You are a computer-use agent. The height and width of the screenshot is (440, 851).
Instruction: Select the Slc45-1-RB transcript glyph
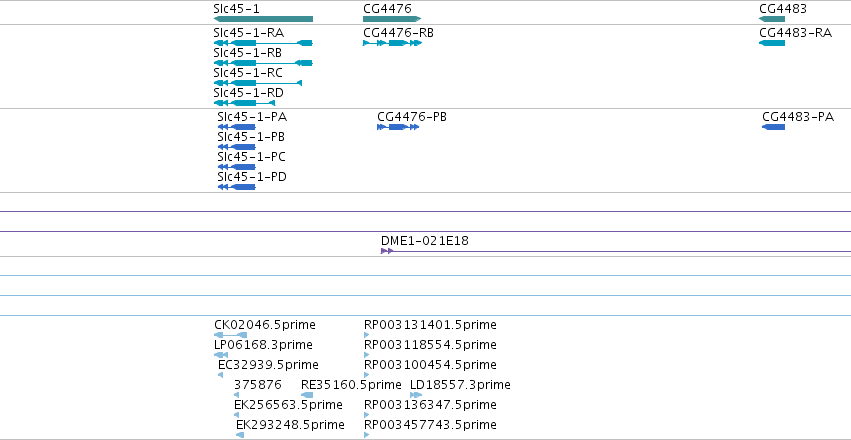click(x=263, y=63)
